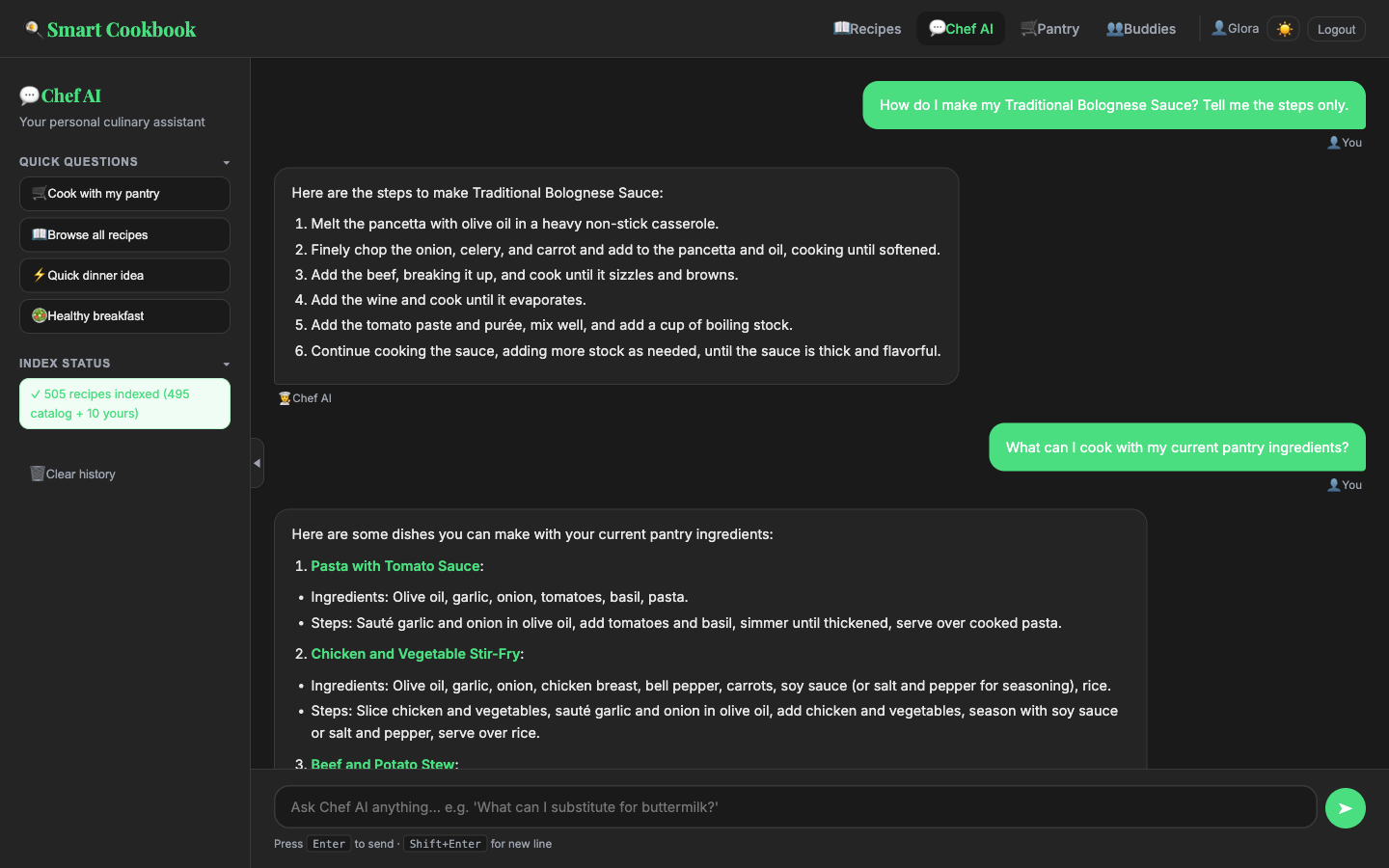This screenshot has width=1389, height=868.
Task: Open Chicken and Vegetable Stir-Fry link
Action: point(415,654)
